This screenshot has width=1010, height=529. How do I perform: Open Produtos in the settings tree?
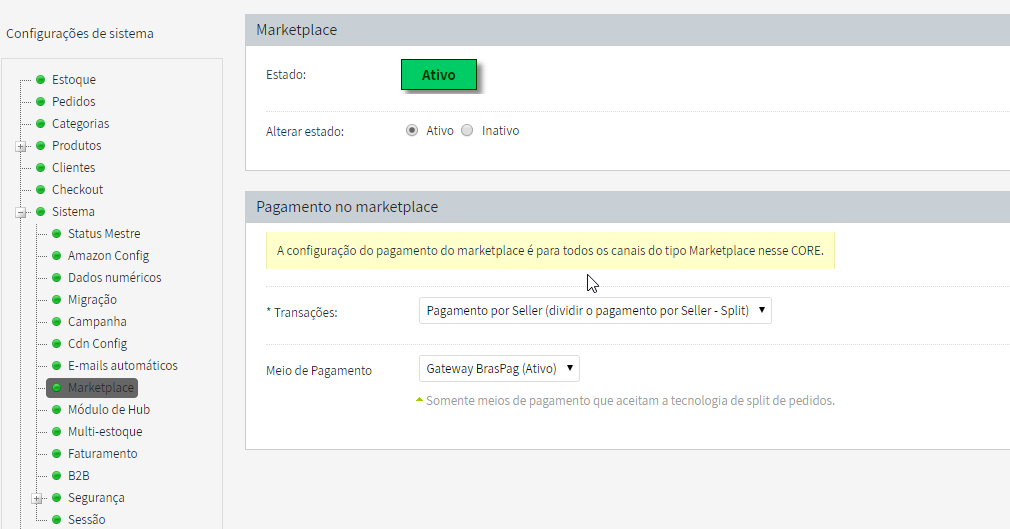click(x=77, y=146)
